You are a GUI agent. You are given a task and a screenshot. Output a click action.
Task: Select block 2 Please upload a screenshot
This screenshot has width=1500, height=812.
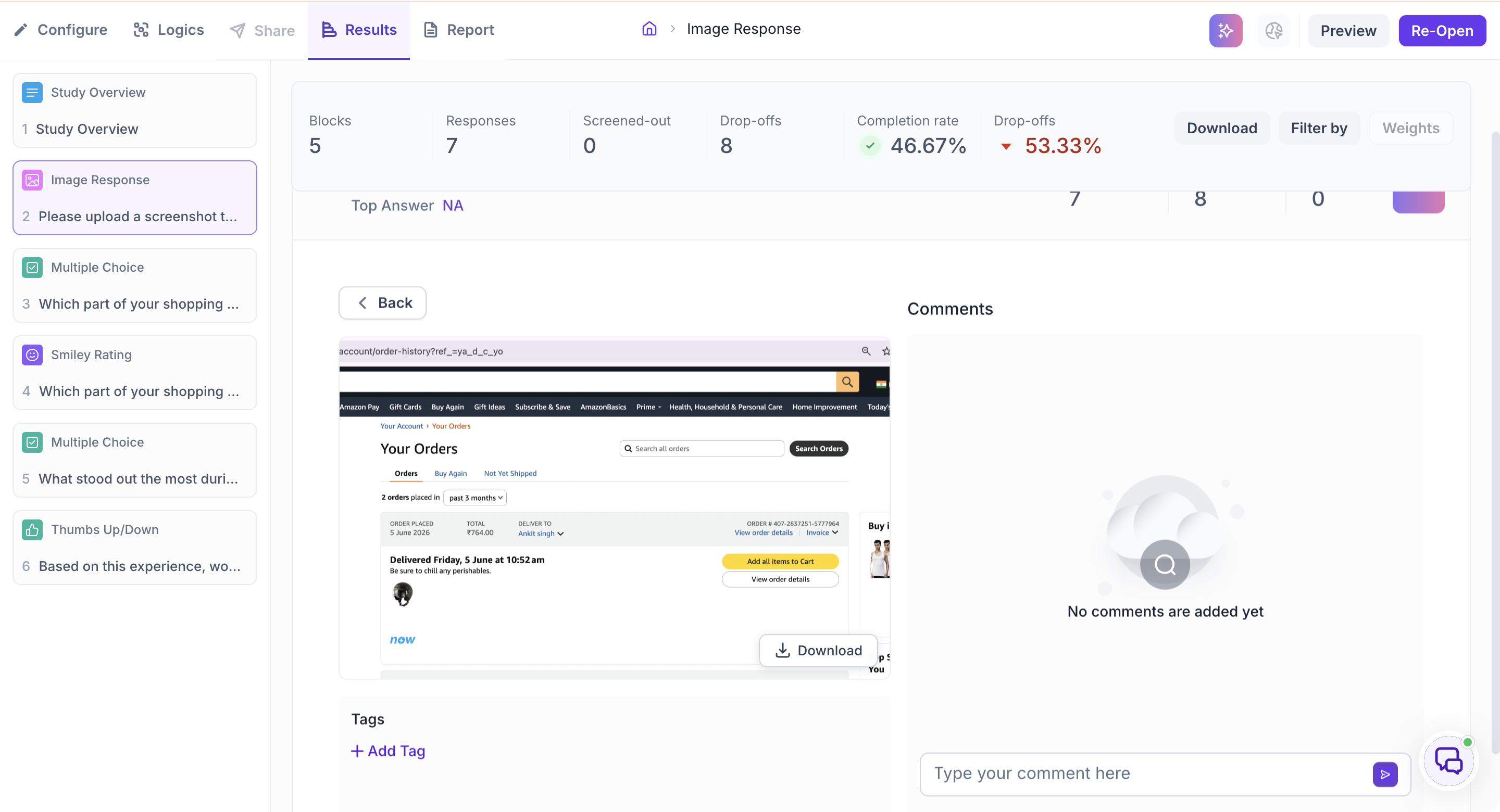click(135, 198)
